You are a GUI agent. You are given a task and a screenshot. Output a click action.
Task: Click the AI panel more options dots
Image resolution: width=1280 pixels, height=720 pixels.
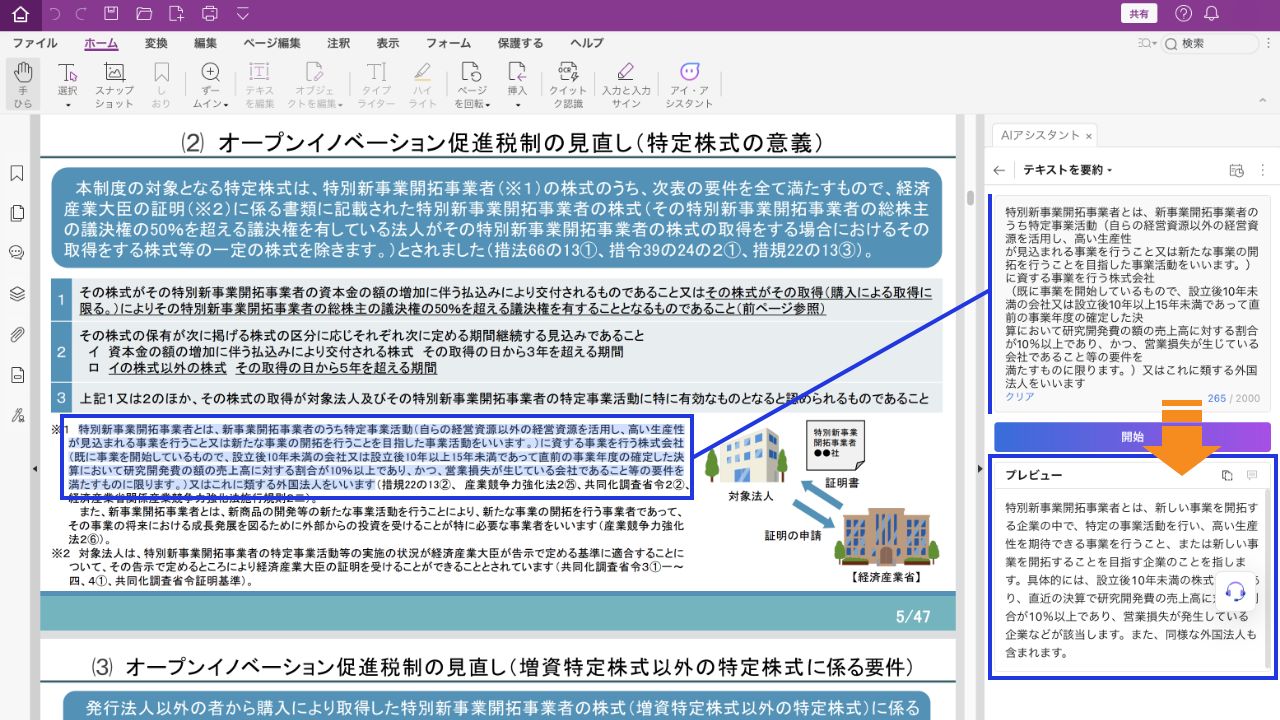[x=1262, y=170]
